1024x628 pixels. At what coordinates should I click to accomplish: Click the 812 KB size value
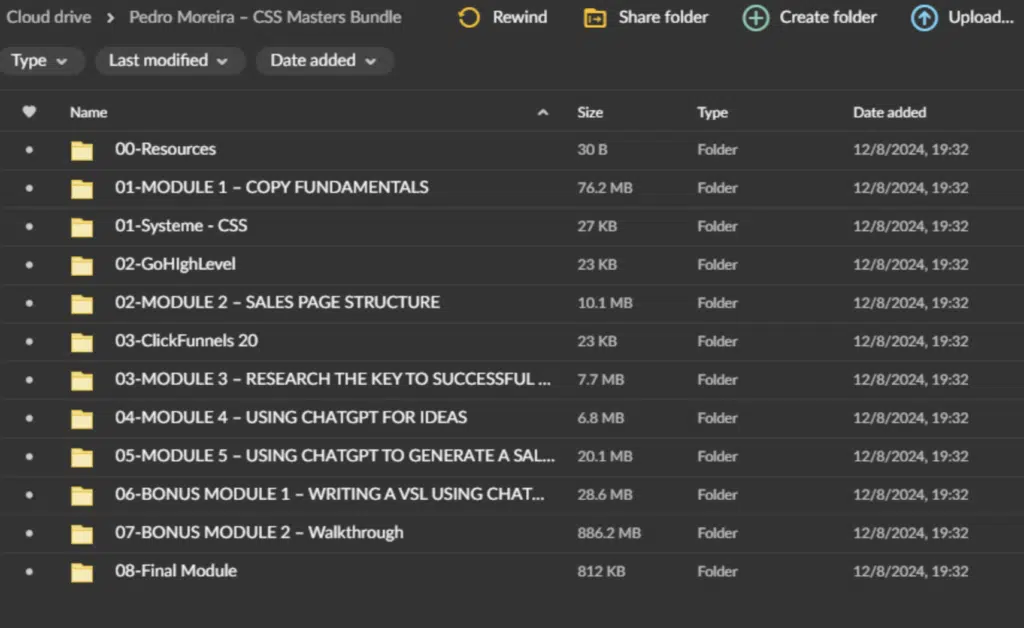pyautogui.click(x=601, y=572)
